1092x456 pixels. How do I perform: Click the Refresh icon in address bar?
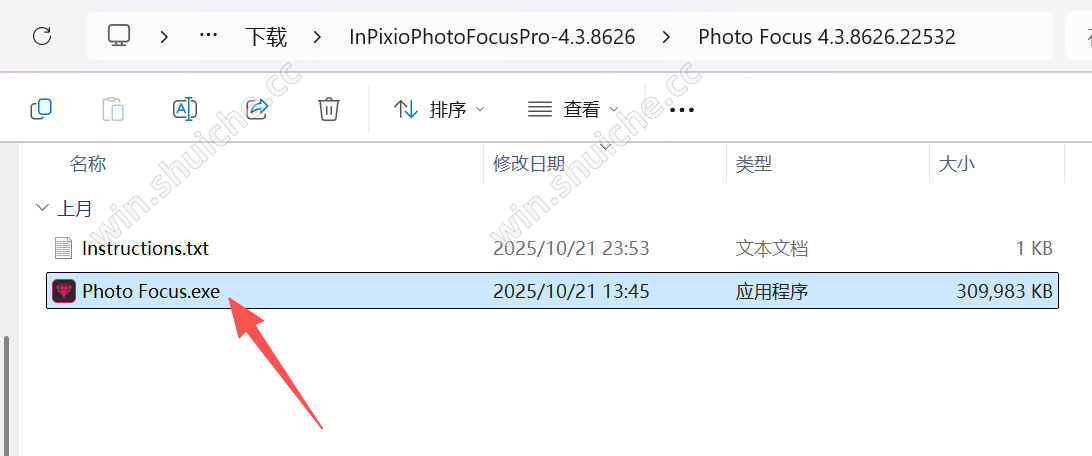(x=42, y=36)
